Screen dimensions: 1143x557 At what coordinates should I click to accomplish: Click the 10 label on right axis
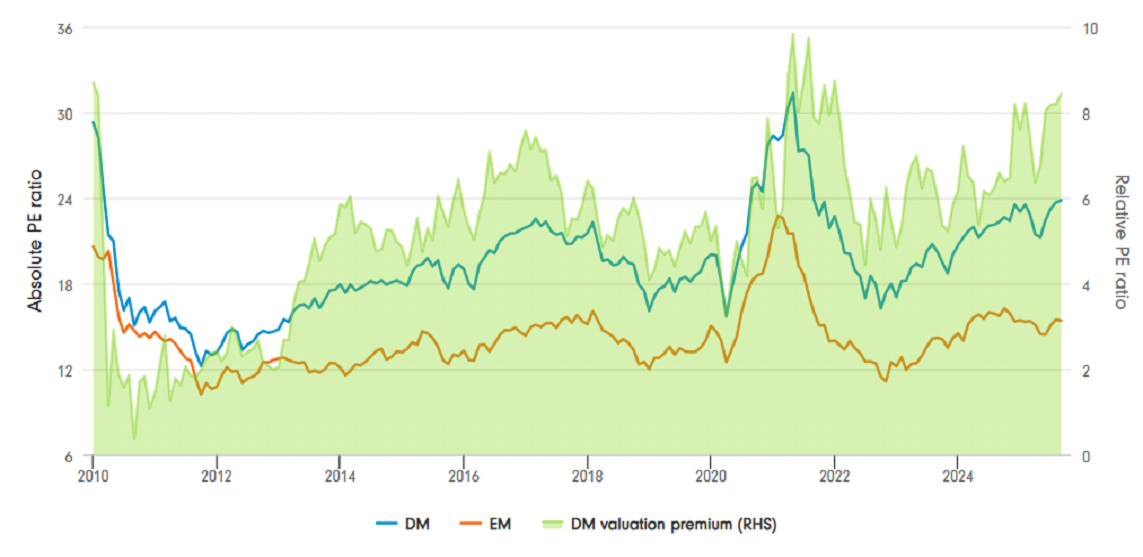1091,28
